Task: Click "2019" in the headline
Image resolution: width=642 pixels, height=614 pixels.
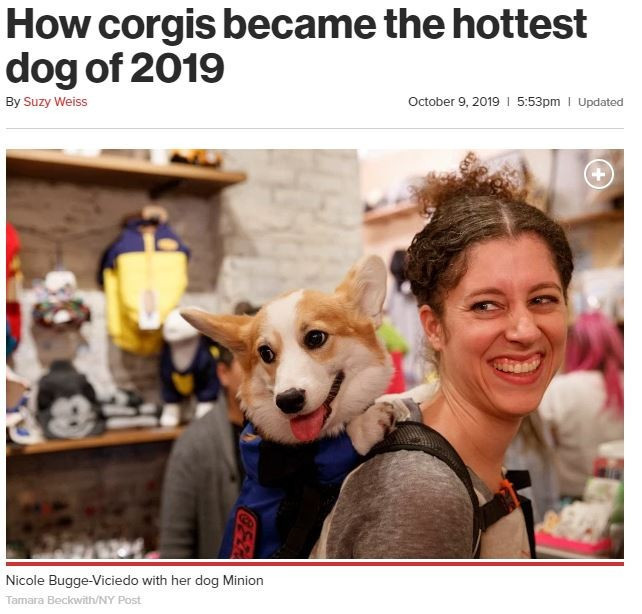Action: pyautogui.click(x=177, y=67)
